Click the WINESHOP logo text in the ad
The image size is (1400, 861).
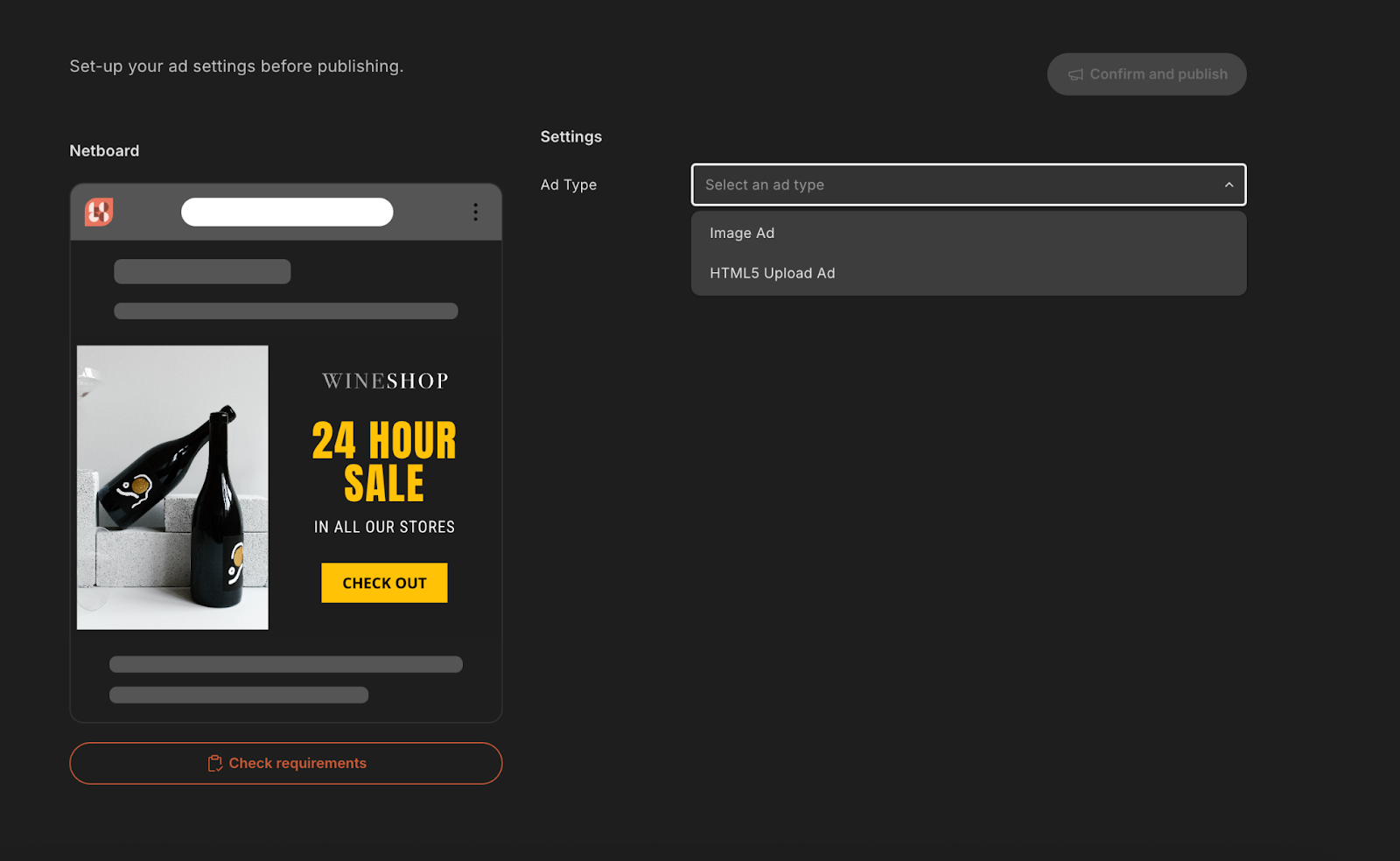[385, 381]
